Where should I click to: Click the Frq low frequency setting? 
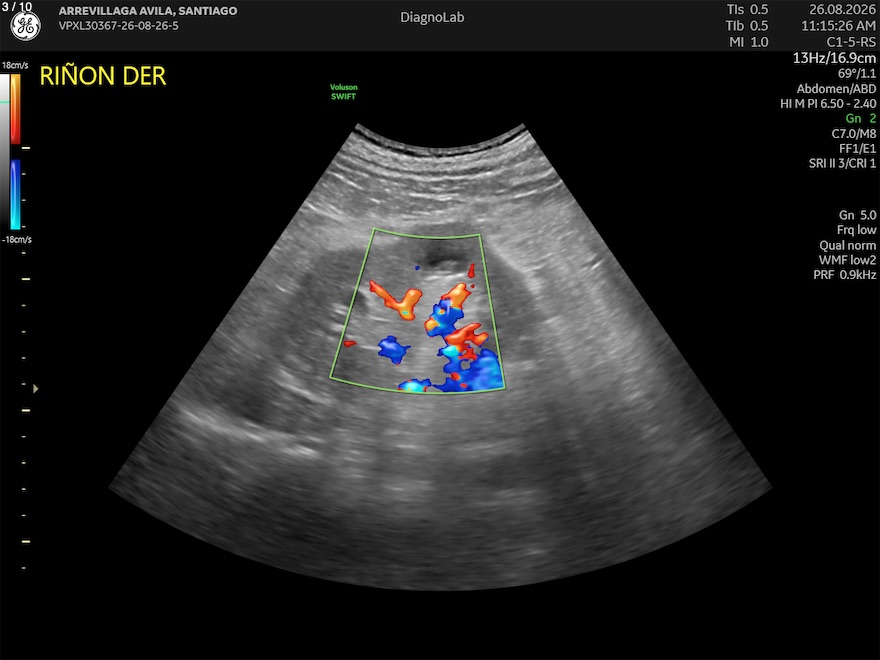856,230
